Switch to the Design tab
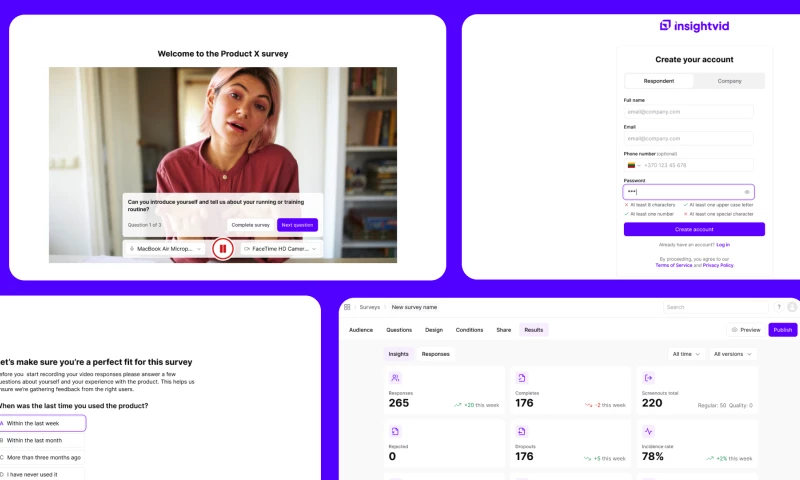This screenshot has width=800, height=480. pos(434,330)
